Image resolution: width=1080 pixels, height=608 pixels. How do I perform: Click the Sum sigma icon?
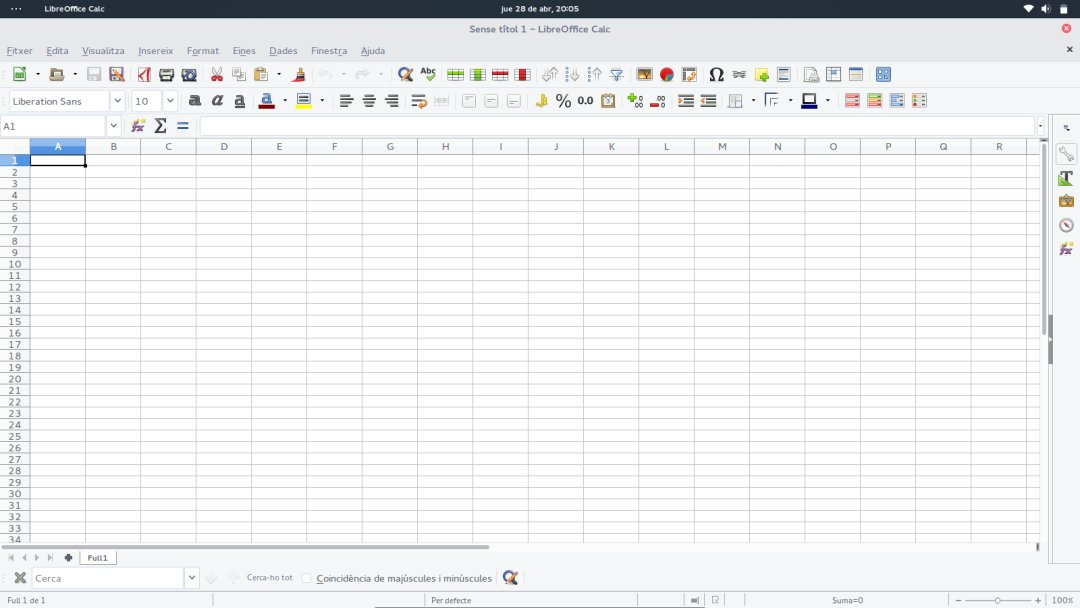tap(160, 126)
